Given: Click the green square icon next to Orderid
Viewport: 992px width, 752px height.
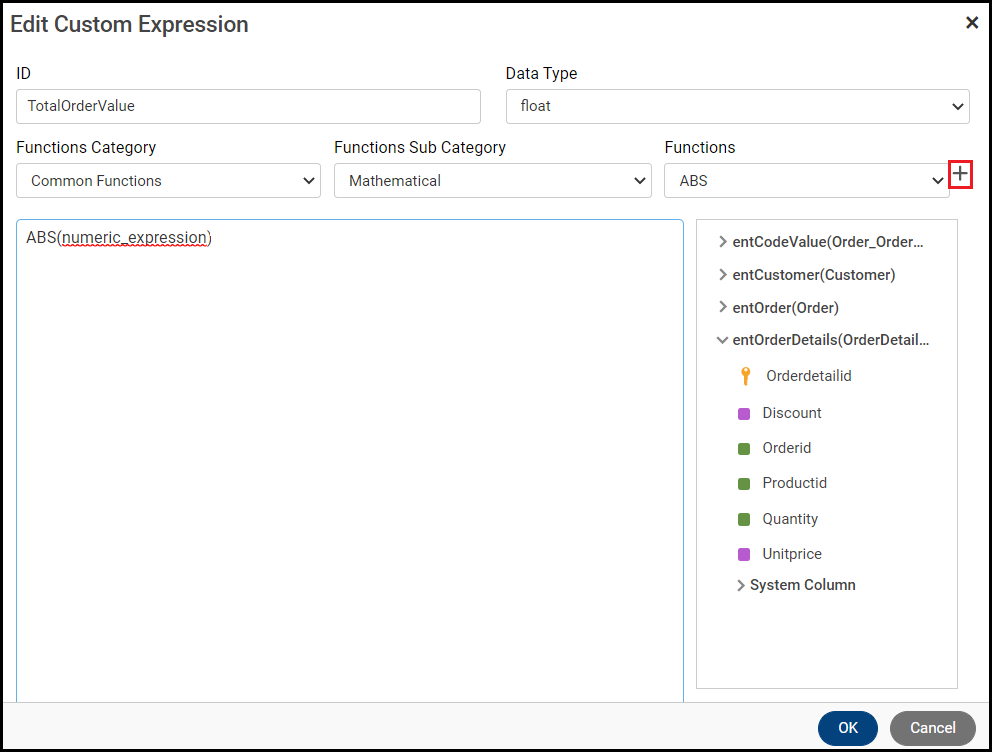Looking at the screenshot, I should 744,449.
